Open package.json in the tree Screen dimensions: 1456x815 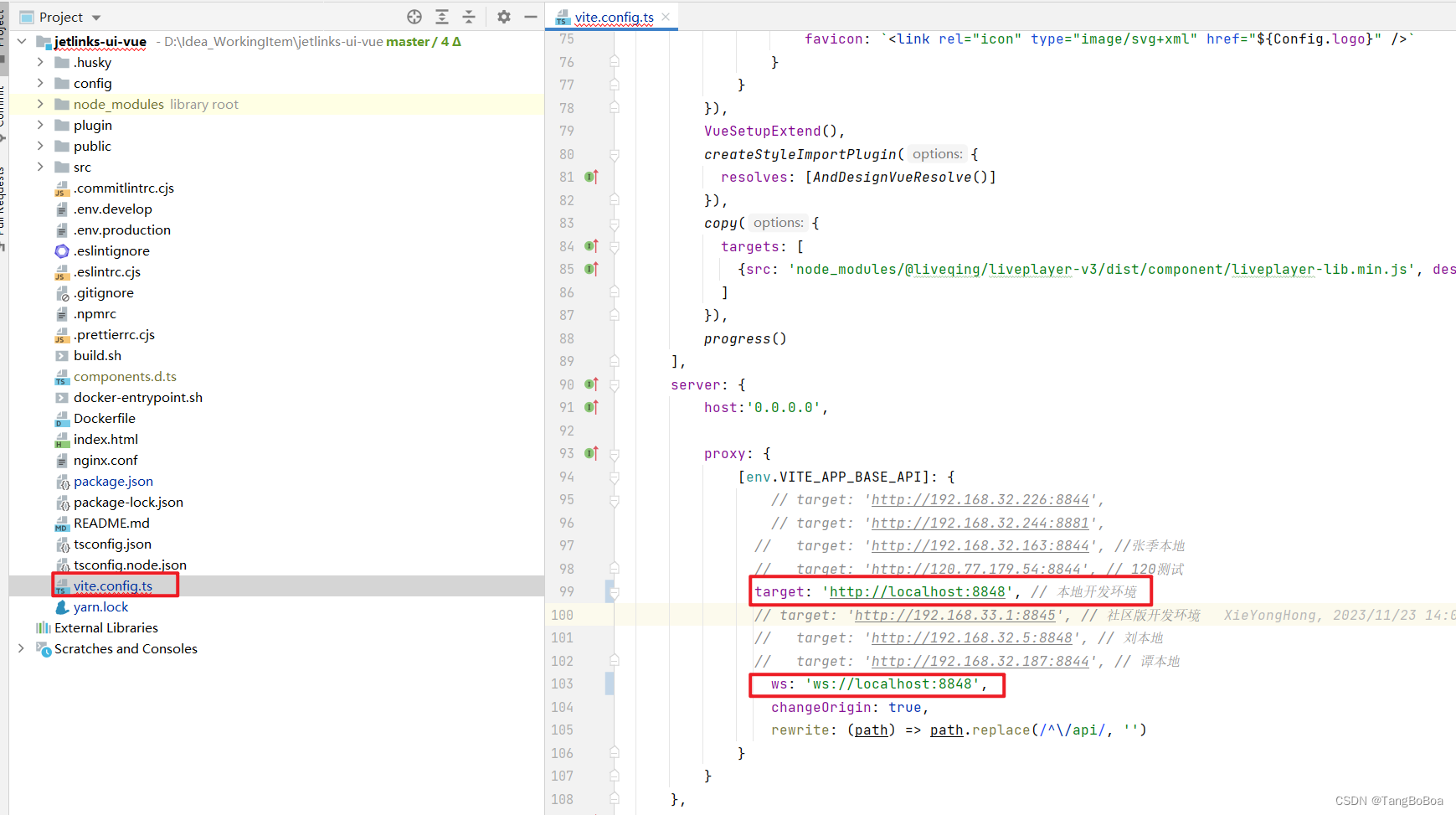113,481
